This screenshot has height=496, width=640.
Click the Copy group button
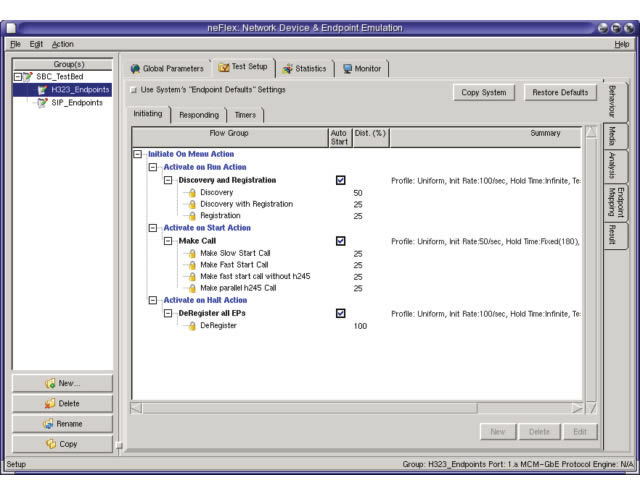pyautogui.click(x=62, y=444)
